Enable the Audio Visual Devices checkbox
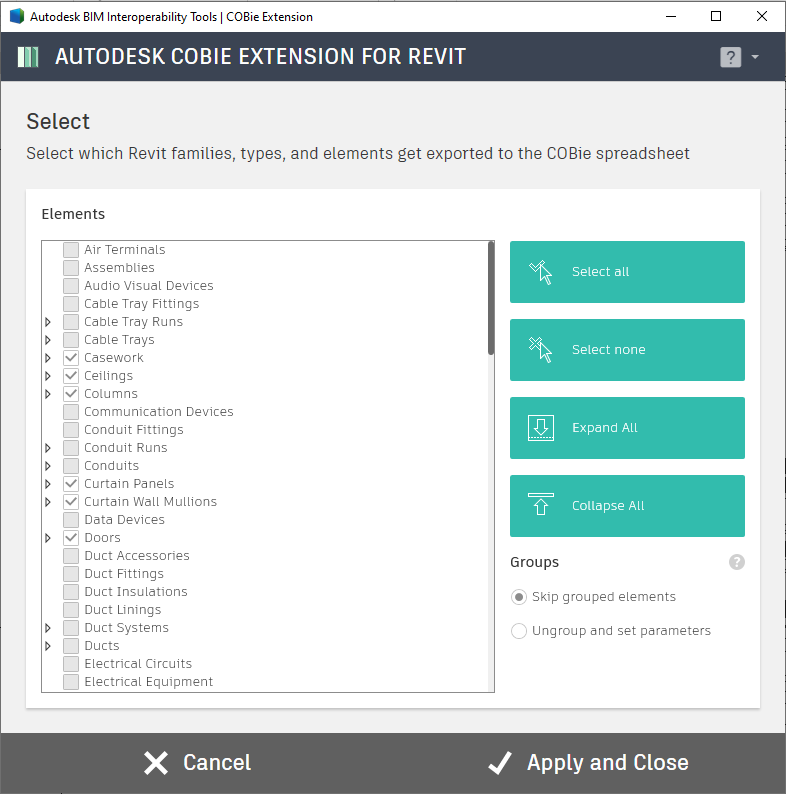 [x=71, y=286]
